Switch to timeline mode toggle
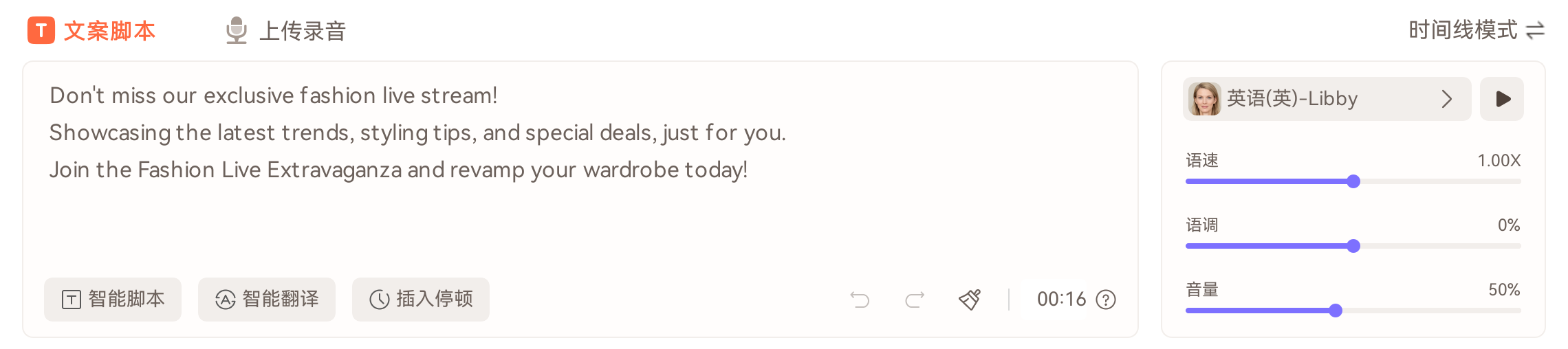The image size is (1568, 349). 1463,30
